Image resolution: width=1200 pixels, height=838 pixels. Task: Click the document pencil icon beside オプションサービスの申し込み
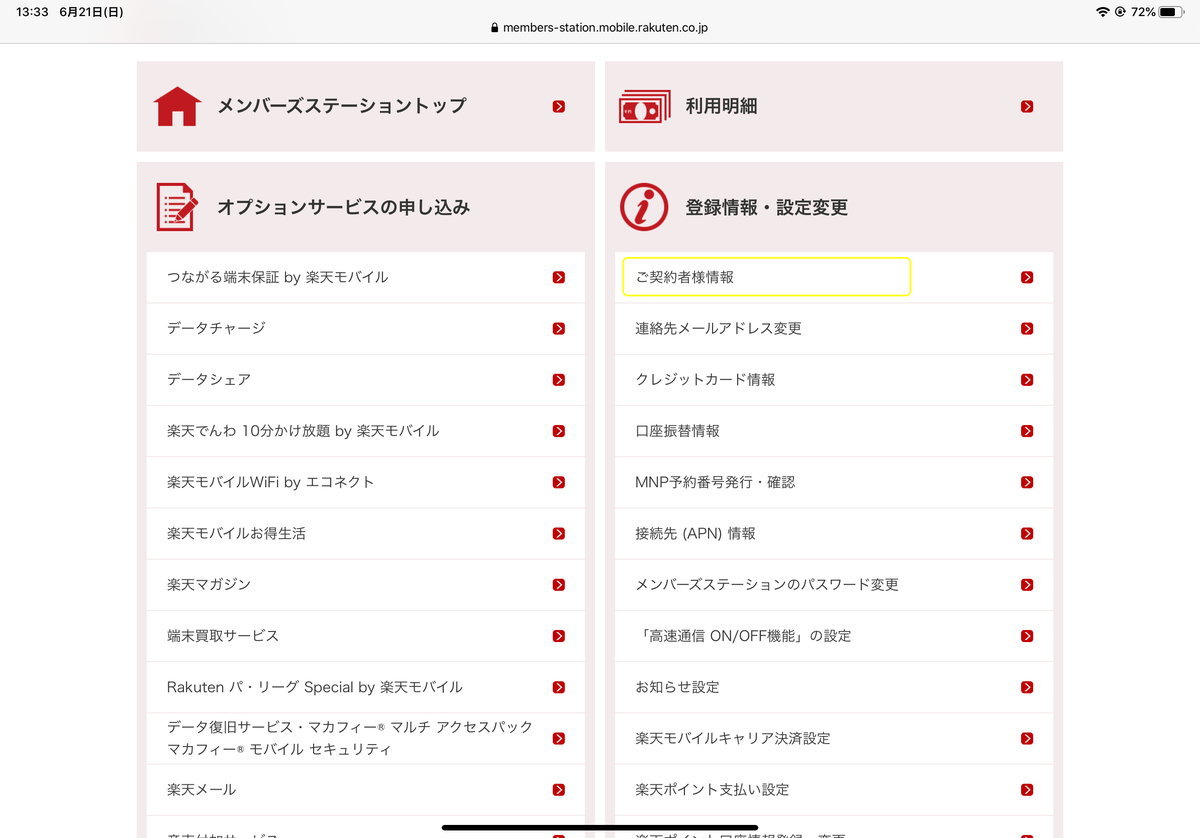177,207
